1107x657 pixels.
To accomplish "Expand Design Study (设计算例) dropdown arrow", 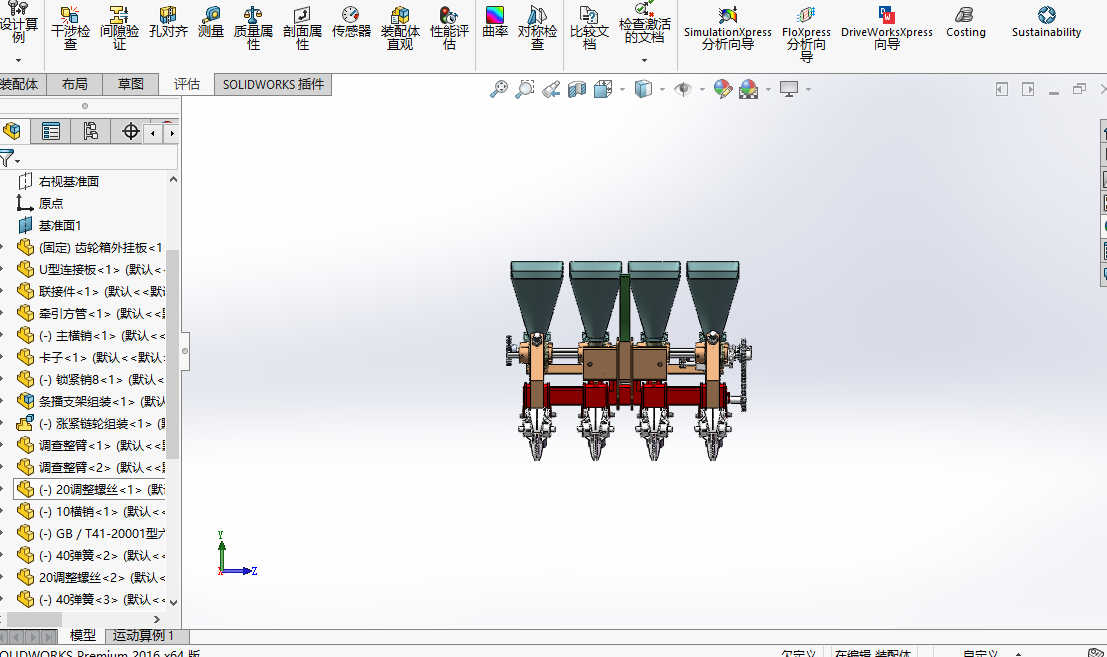I will tap(18, 61).
